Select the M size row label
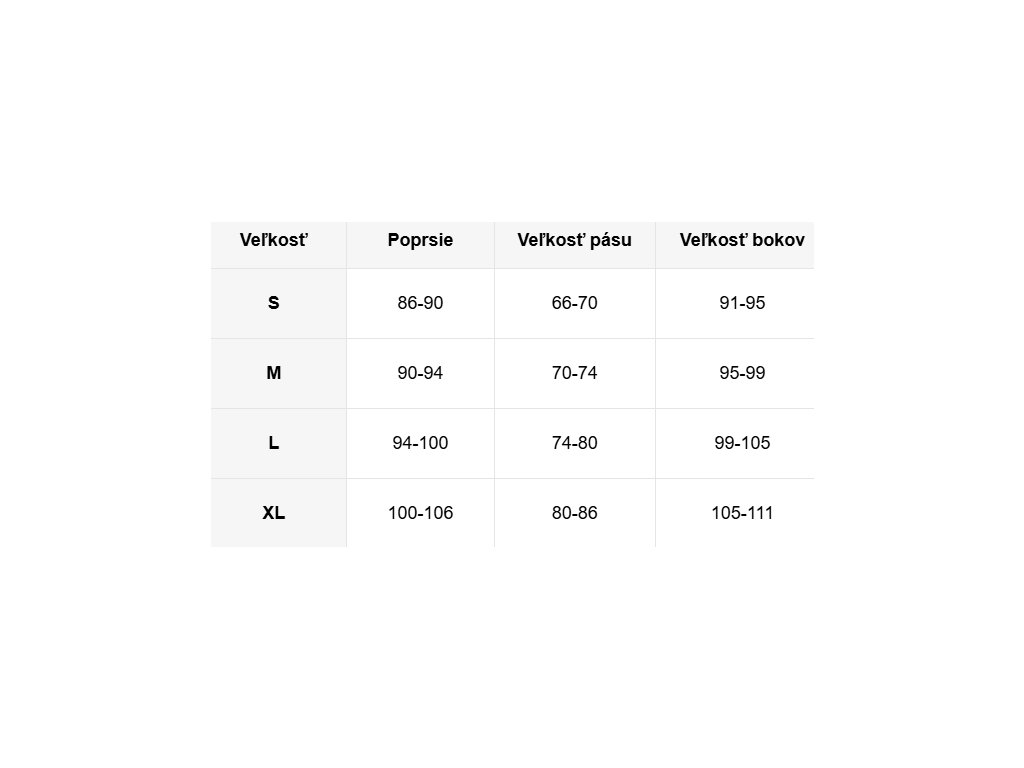This screenshot has height=768, width=1024. point(274,373)
